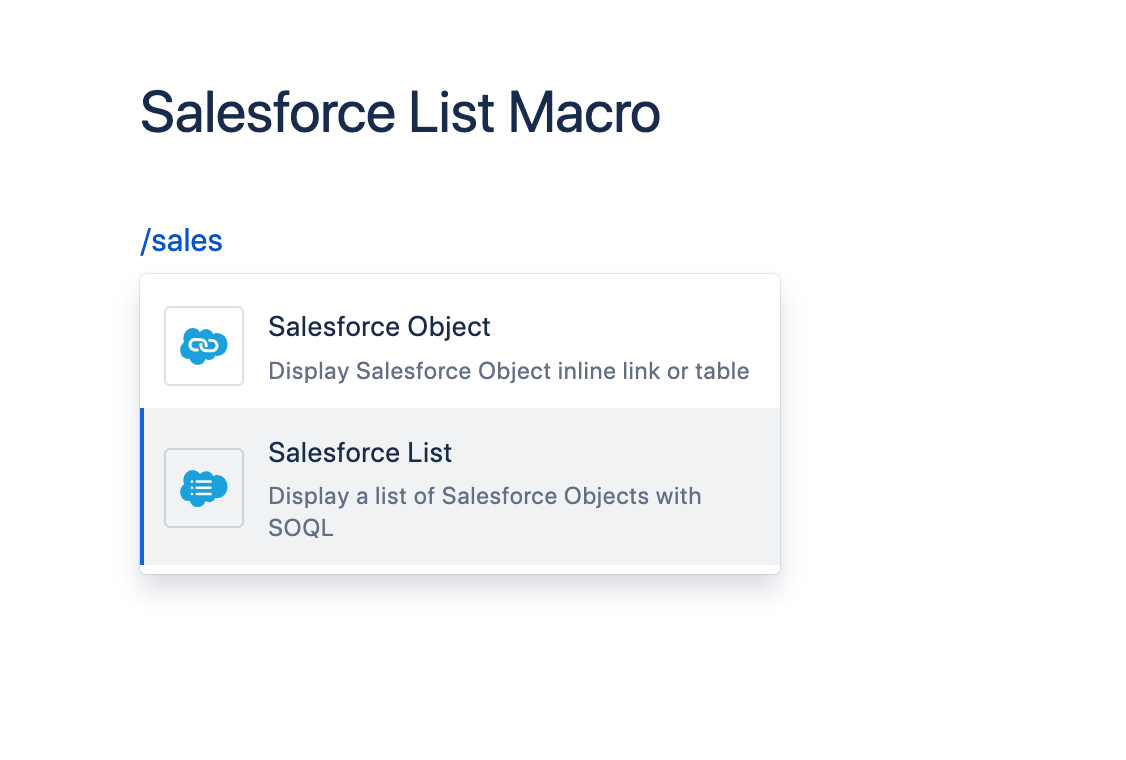Click "Display Salesforce Object inline link or table"
The height and width of the screenshot is (760, 1126).
pos(508,371)
